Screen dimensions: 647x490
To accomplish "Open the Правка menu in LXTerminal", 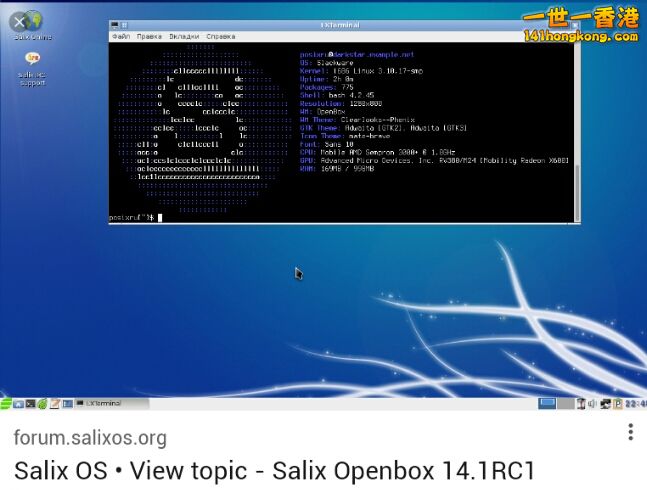I will point(149,36).
